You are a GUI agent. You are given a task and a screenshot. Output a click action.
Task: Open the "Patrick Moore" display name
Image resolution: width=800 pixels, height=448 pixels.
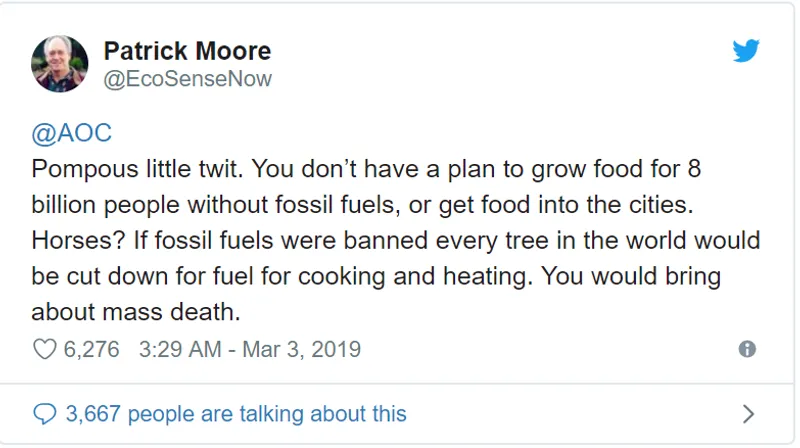(187, 50)
